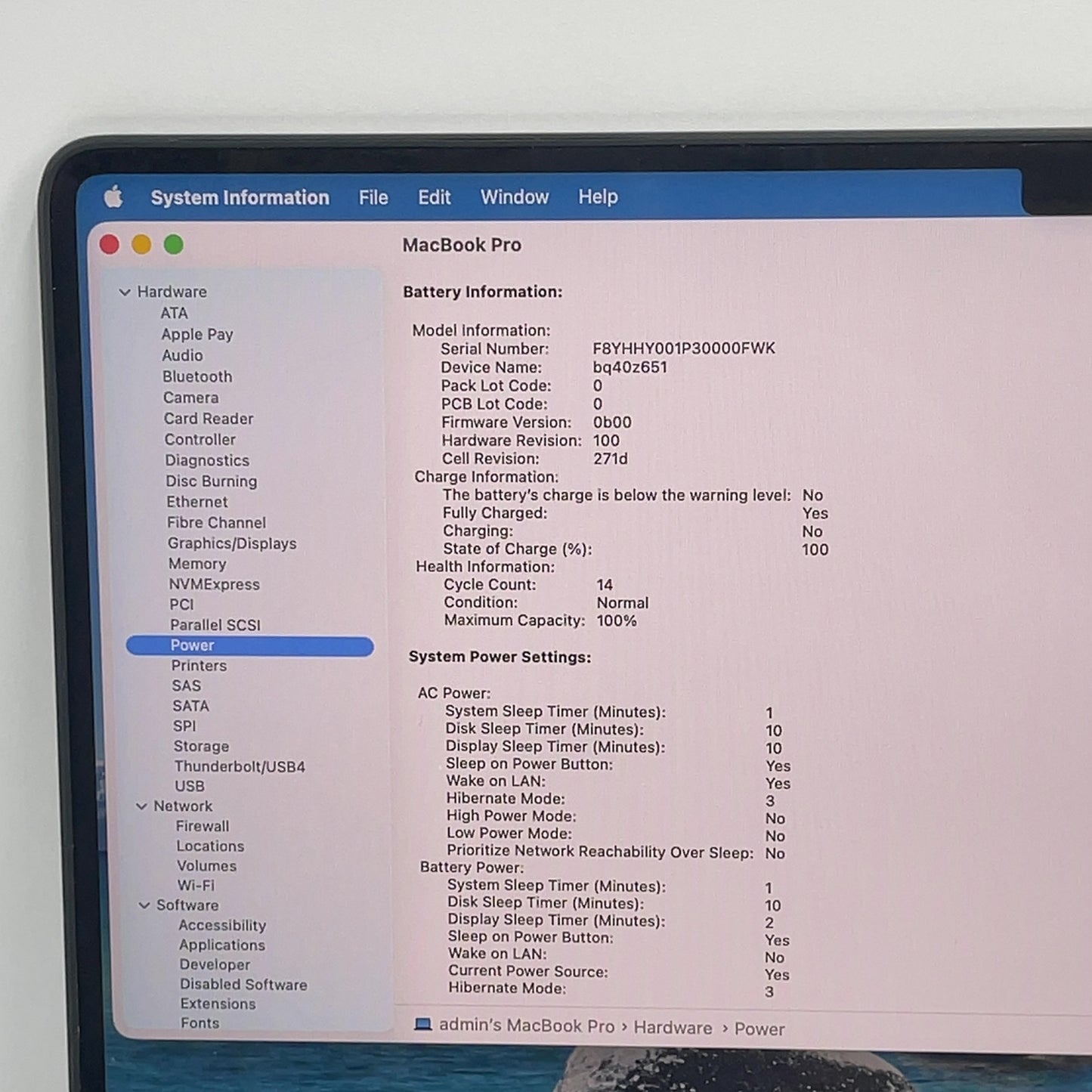
Task: Select SPI in the sidebar
Action: point(184,726)
